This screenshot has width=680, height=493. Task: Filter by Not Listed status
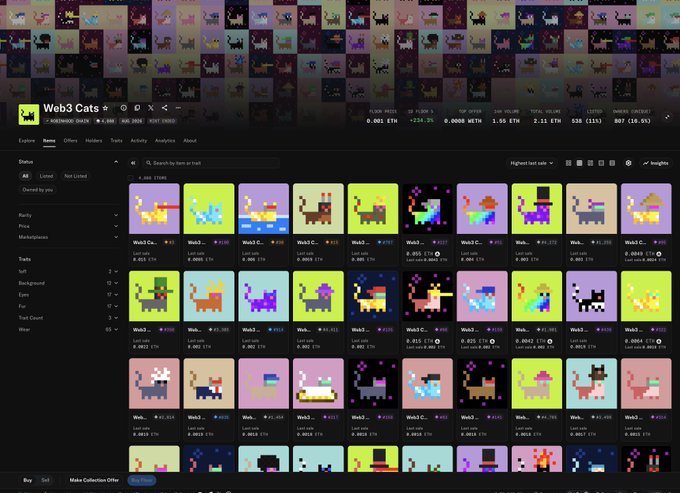(75, 176)
